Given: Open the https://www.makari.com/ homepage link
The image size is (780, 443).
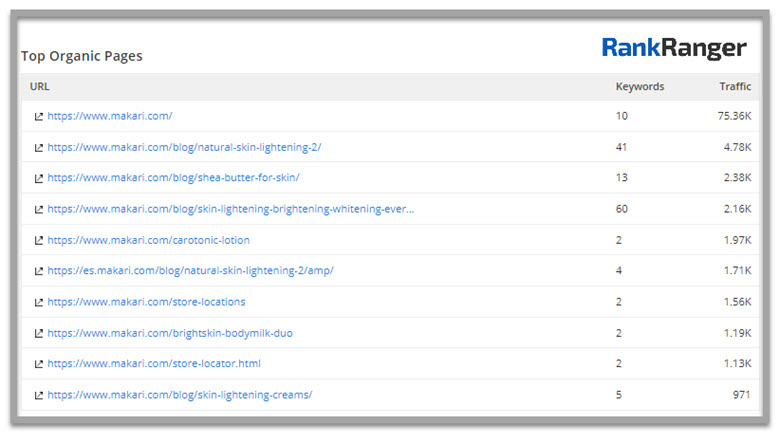Looking at the screenshot, I should point(110,116).
